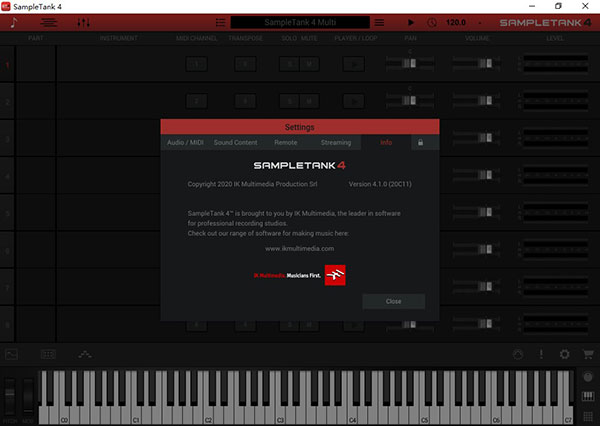This screenshot has width=600, height=426.
Task: Open the Mix view lines icon
Action: [x=49, y=23]
